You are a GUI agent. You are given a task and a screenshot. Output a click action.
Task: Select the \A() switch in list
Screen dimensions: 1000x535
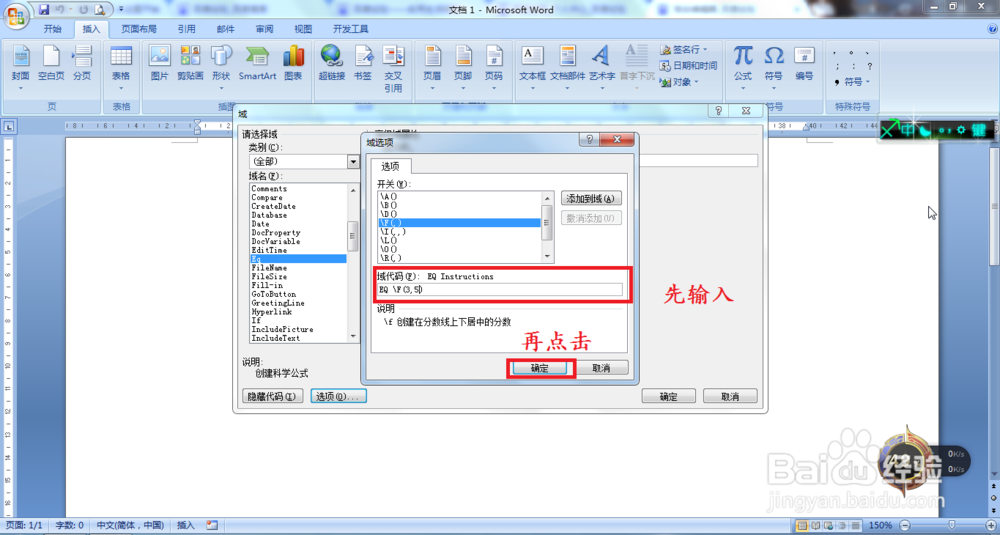tap(459, 196)
